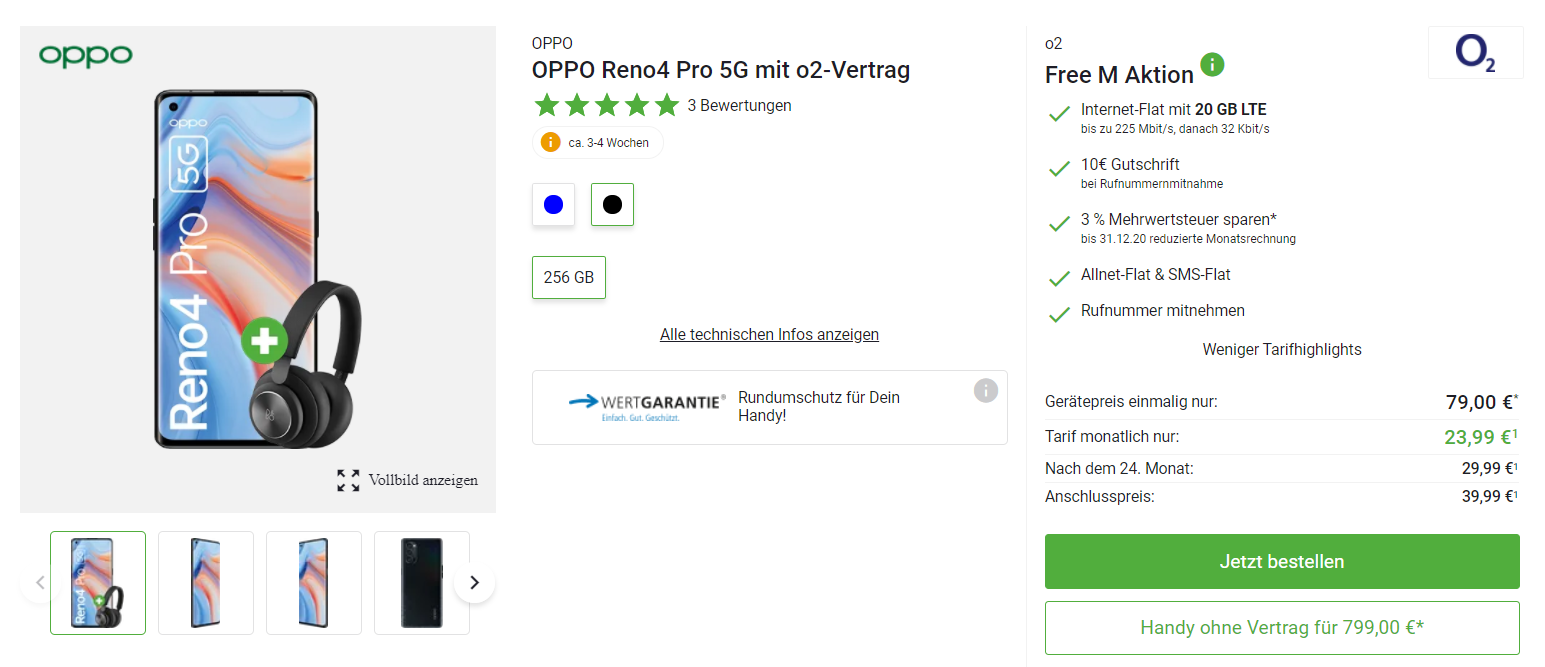Open the 3 Bewertungen reviews link
1545x667 pixels.
click(739, 105)
